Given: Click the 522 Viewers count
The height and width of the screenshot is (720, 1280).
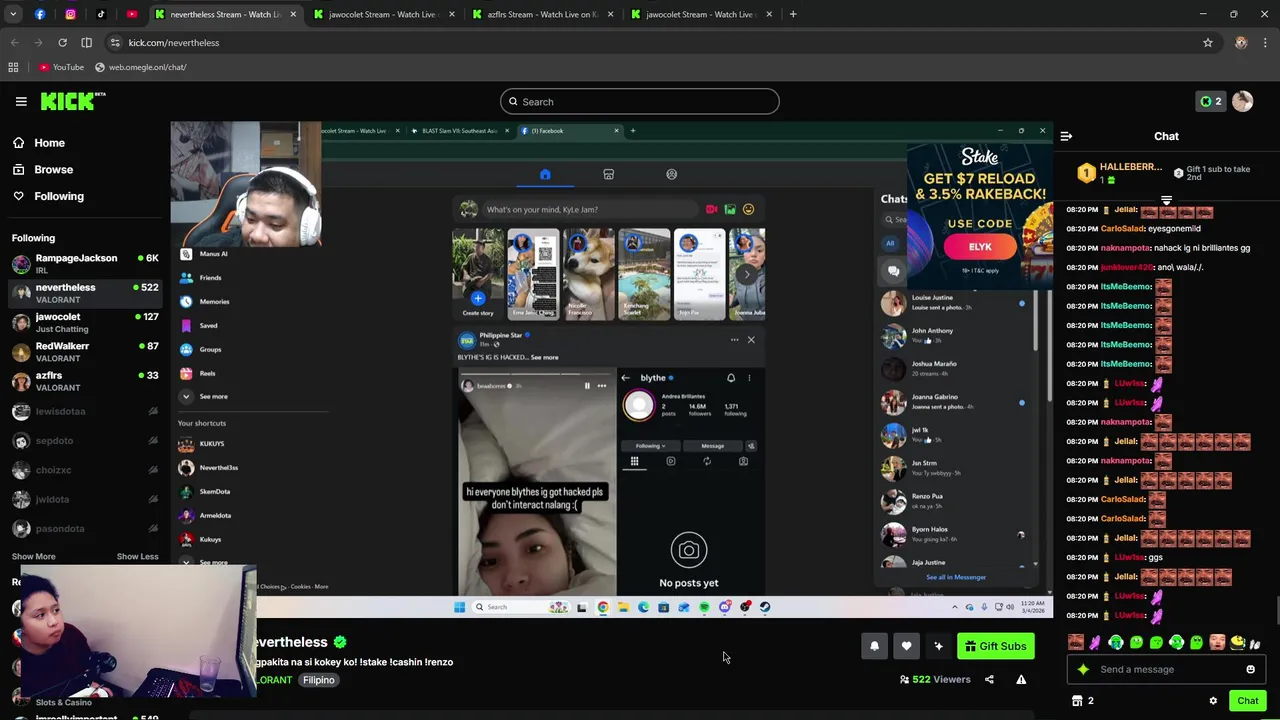Looking at the screenshot, I should [936, 680].
